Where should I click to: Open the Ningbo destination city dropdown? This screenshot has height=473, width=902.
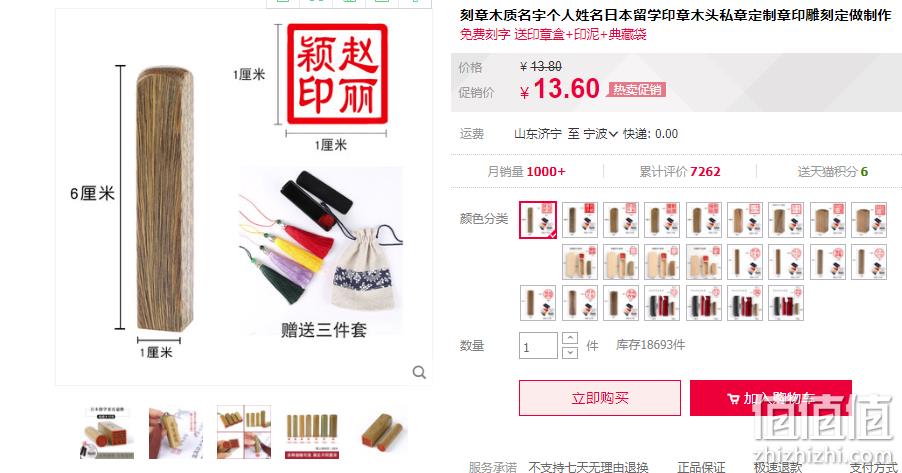(601, 134)
